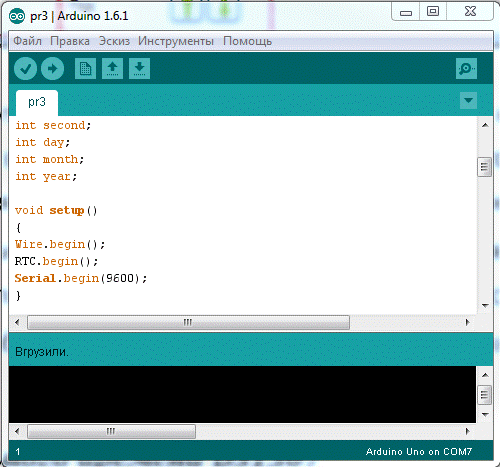This screenshot has height=467, width=500.
Task: Save the sketch with the down-arrow icon
Action: 139,69
